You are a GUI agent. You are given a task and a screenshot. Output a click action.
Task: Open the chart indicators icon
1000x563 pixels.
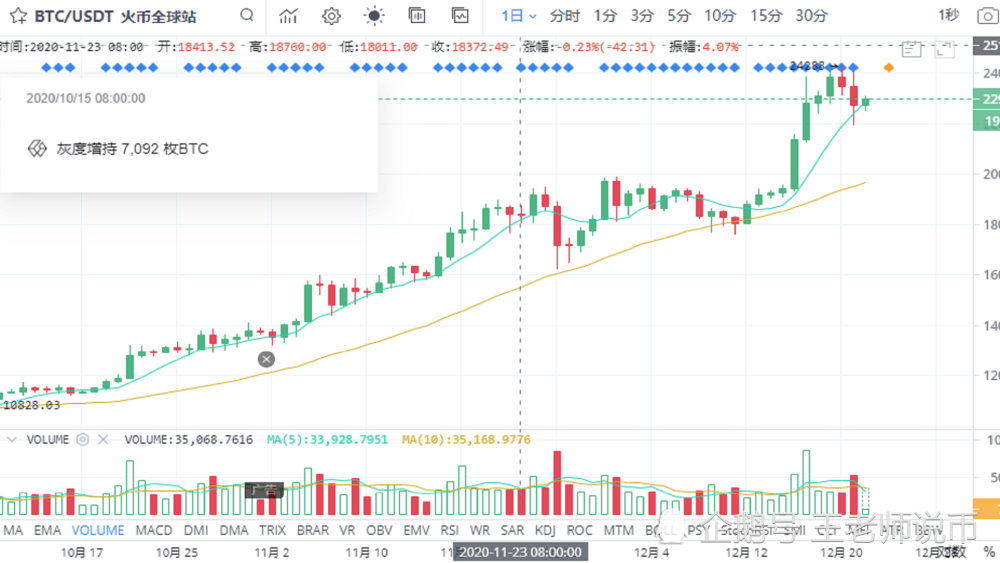coord(288,15)
